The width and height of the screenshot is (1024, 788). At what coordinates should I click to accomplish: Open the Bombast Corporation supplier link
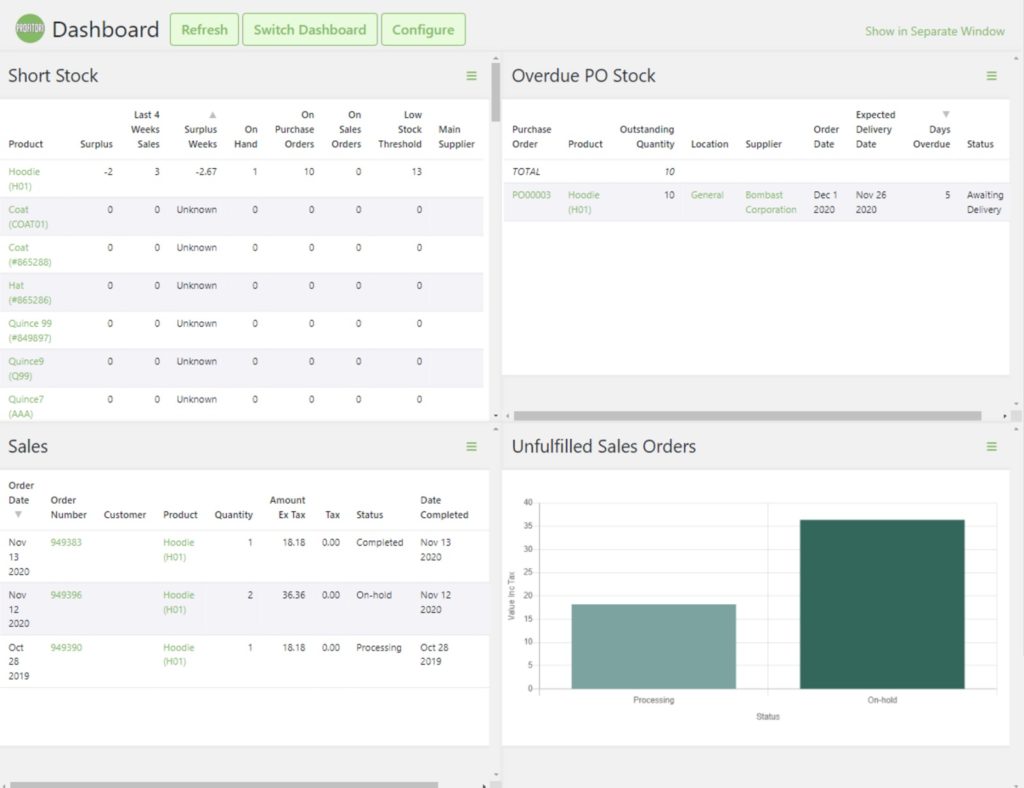[771, 202]
